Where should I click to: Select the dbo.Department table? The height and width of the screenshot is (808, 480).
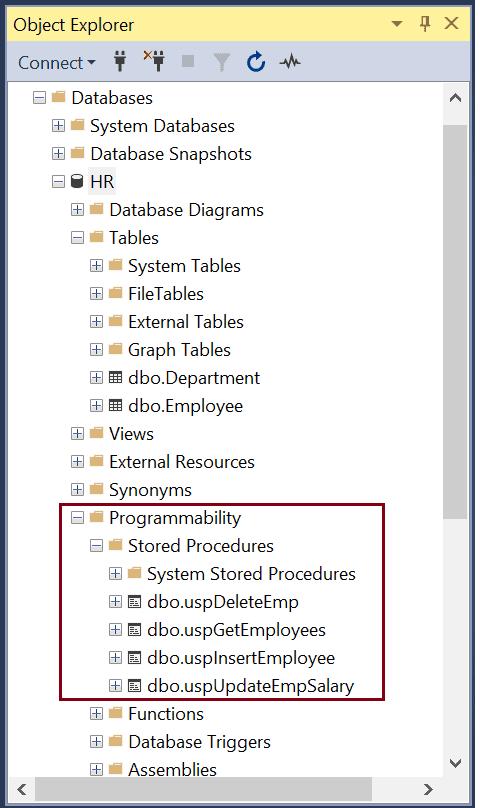194,378
